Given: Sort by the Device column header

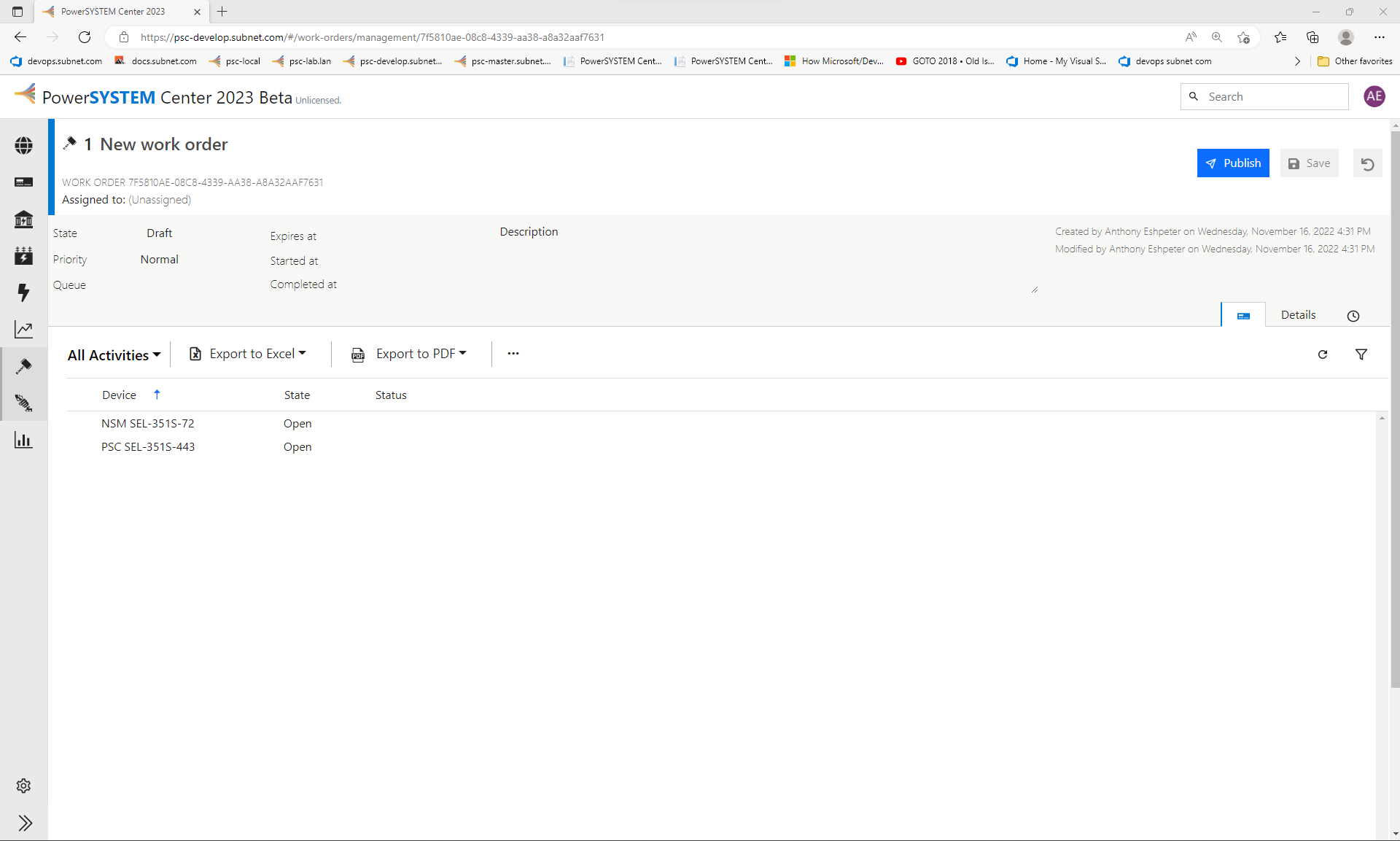Looking at the screenshot, I should [x=120, y=395].
